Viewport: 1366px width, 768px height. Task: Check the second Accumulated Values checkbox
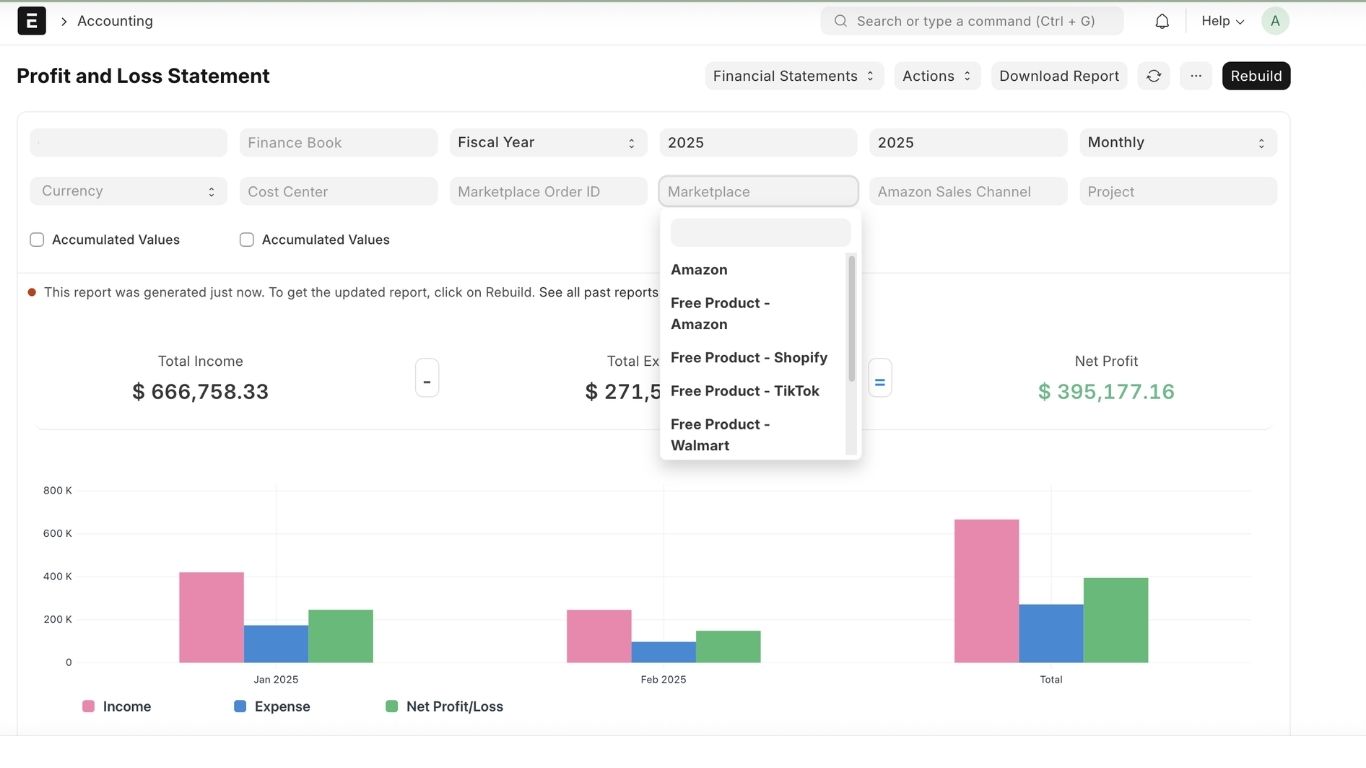(246, 239)
